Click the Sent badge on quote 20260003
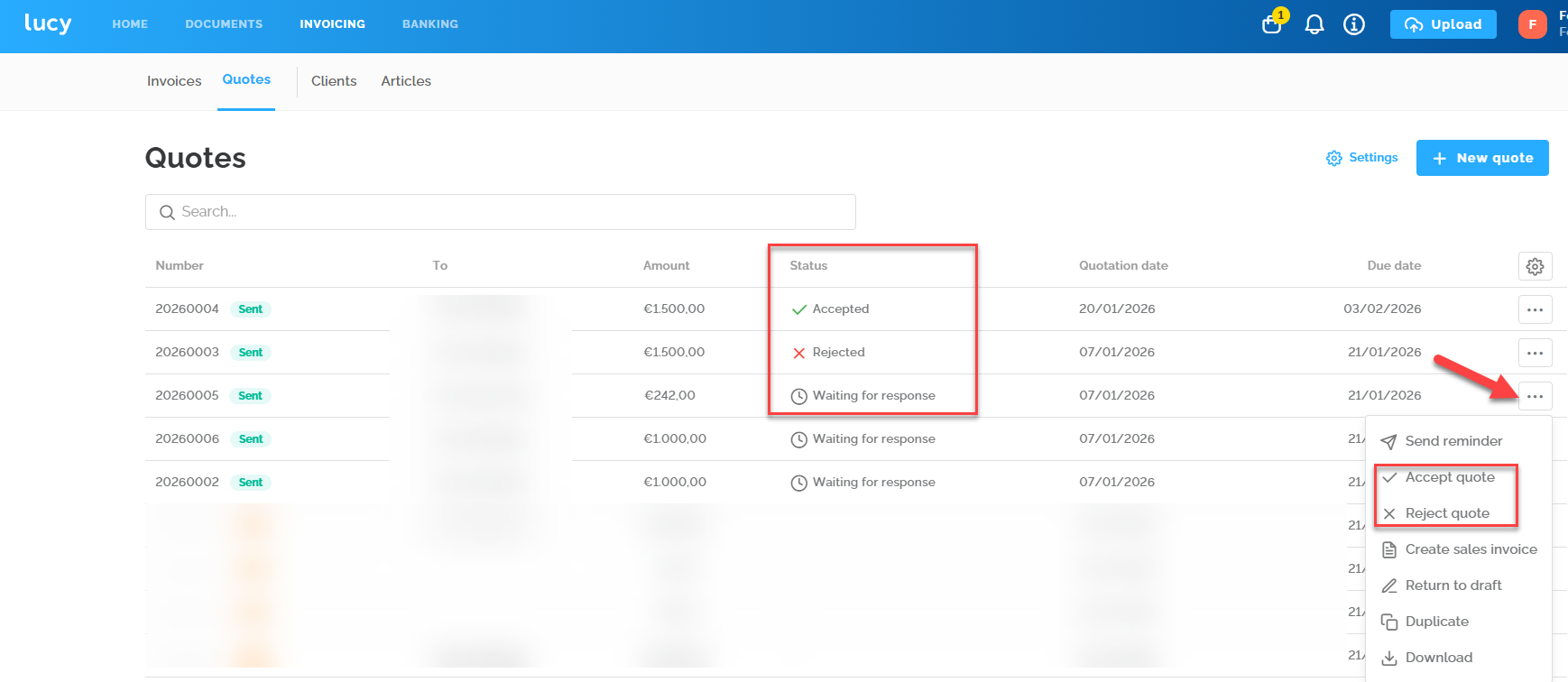The image size is (1568, 682). [251, 353]
